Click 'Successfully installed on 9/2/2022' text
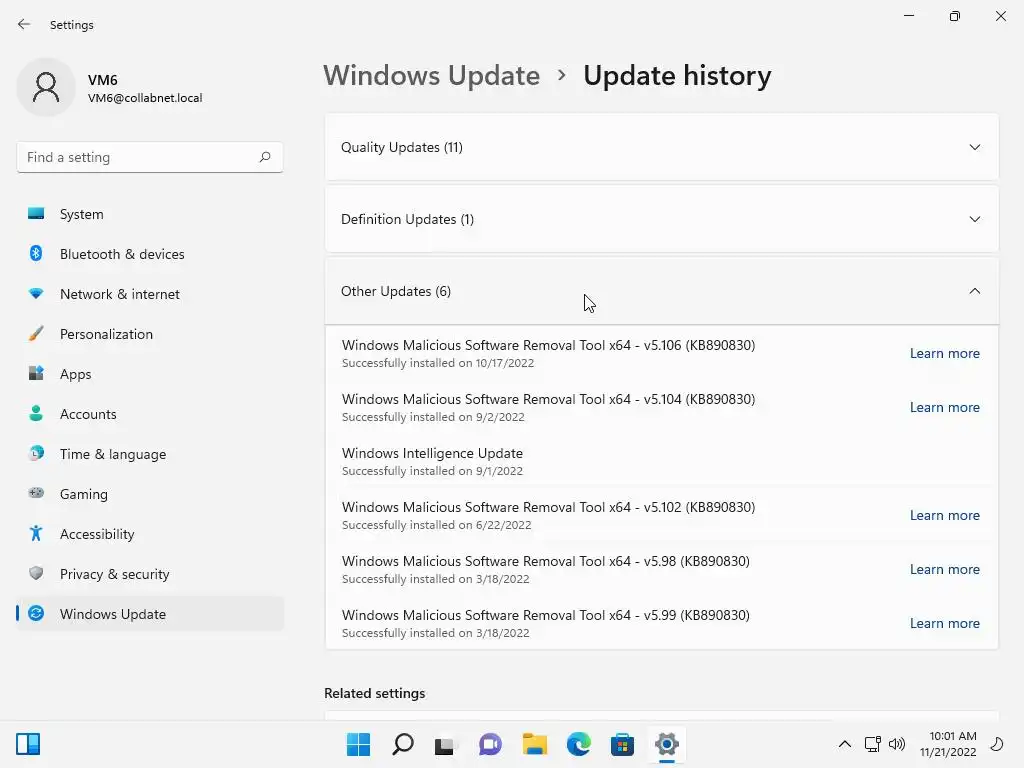This screenshot has width=1024, height=768. pos(433,417)
